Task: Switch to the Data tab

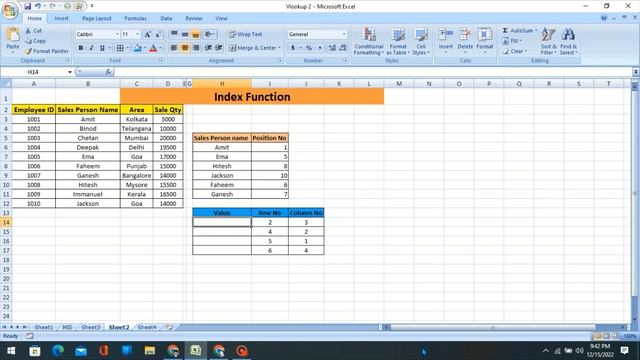Action: [166, 18]
